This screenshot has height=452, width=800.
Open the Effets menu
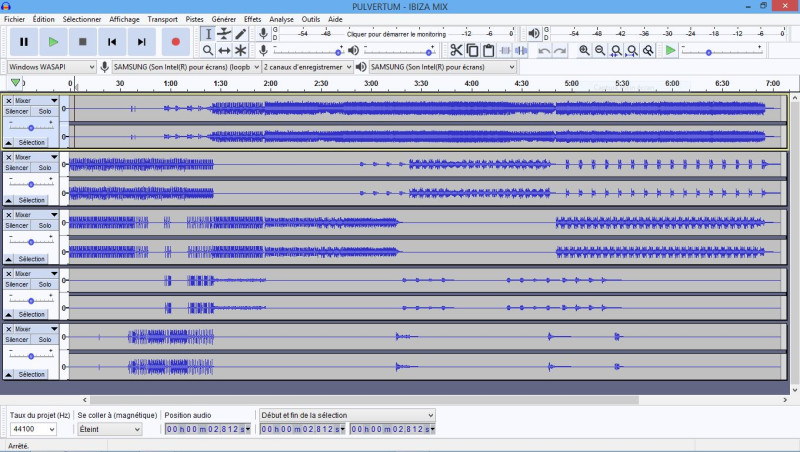point(252,19)
